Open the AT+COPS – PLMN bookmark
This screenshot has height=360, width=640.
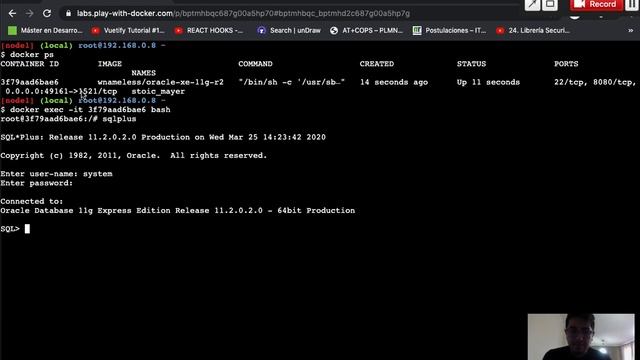[366, 31]
